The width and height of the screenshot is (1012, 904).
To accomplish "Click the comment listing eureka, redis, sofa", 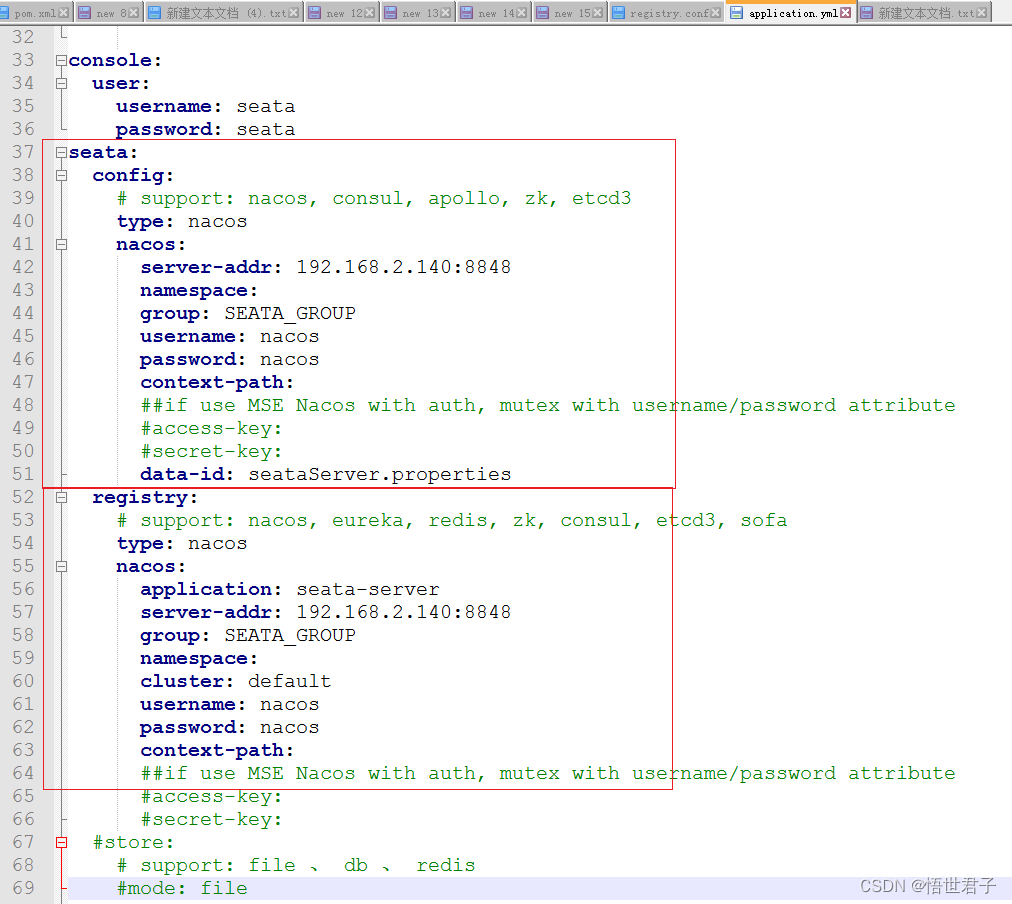I will pos(452,520).
